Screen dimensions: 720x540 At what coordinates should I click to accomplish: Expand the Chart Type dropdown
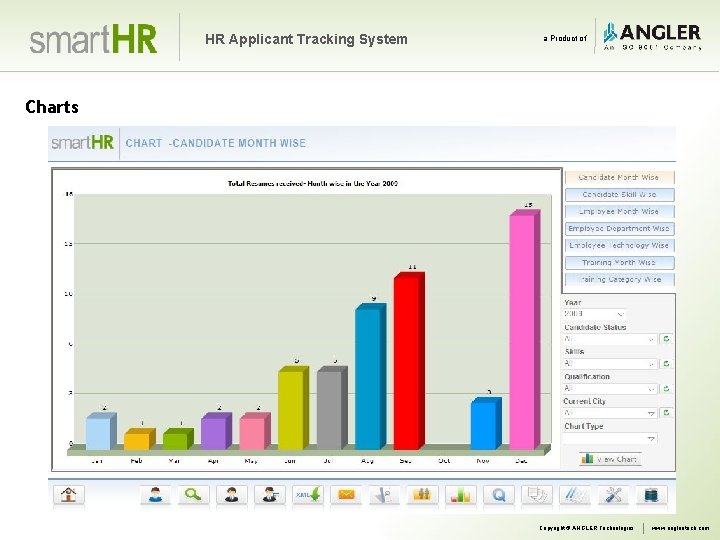click(610, 439)
